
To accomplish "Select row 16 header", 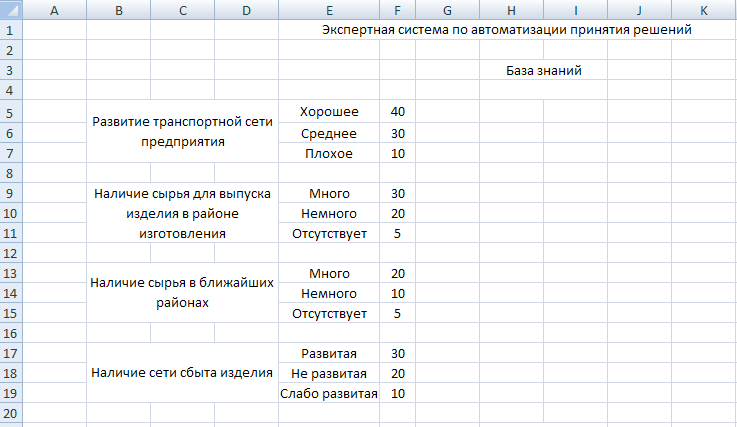I will (11, 333).
